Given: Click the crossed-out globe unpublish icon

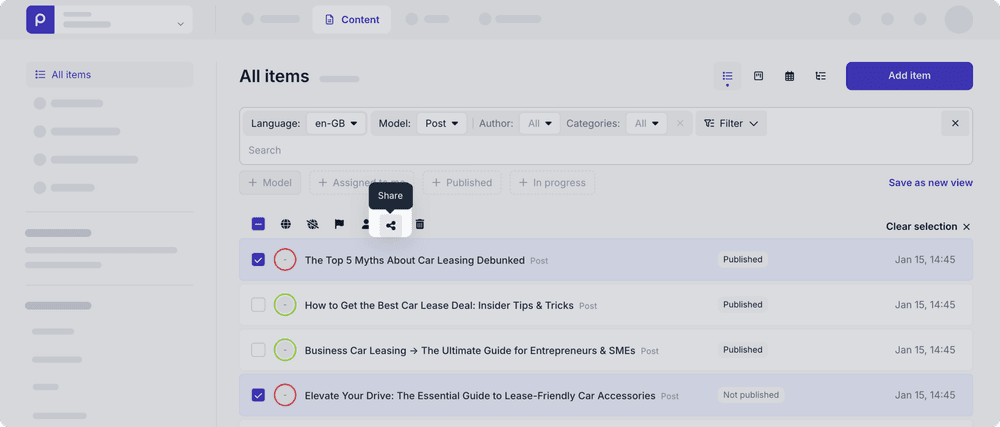Looking at the screenshot, I should click(313, 225).
